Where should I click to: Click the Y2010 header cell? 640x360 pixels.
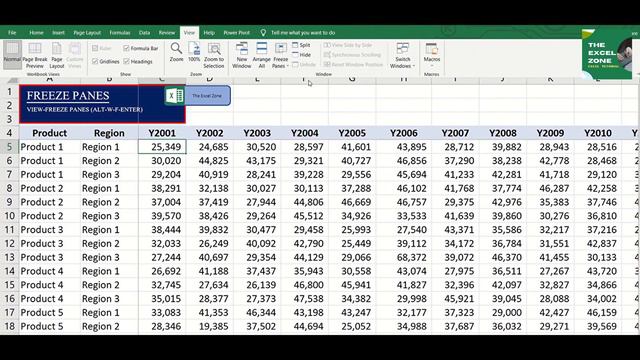click(598, 133)
